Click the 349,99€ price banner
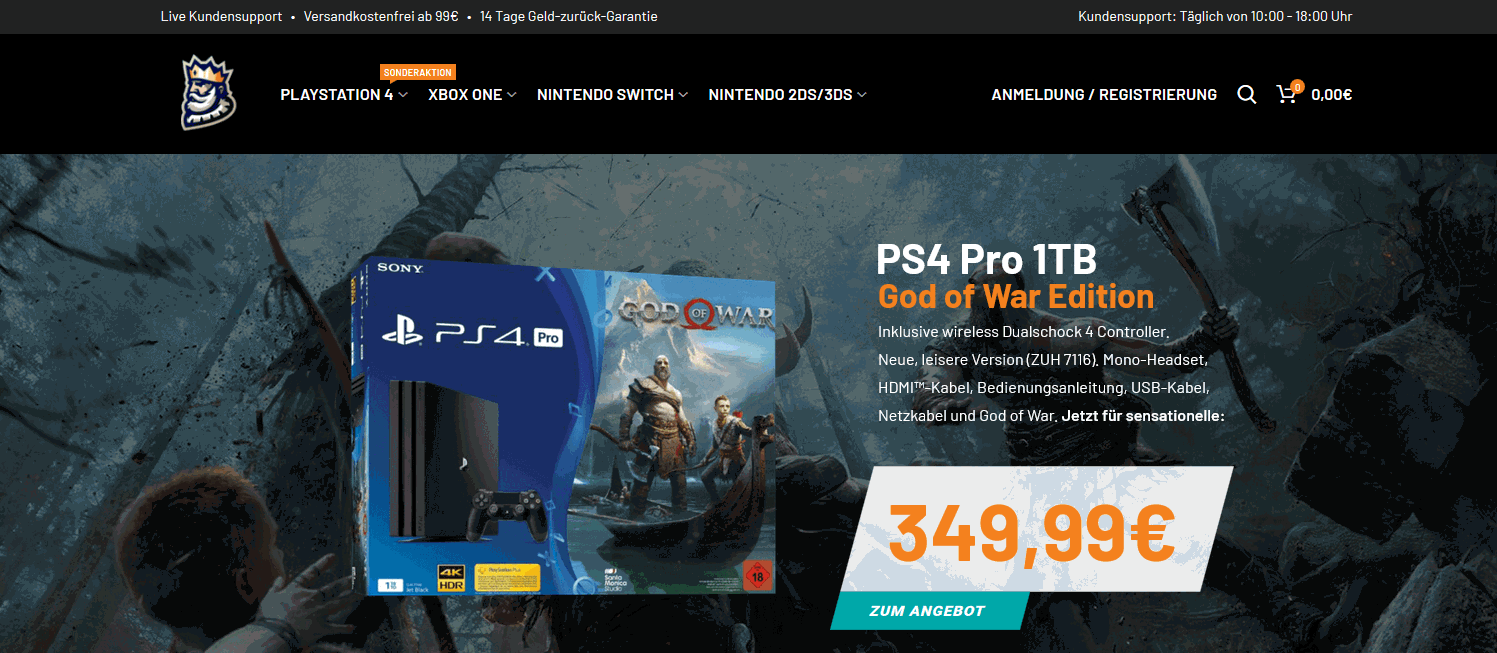The height and width of the screenshot is (653, 1497). [x=1036, y=529]
